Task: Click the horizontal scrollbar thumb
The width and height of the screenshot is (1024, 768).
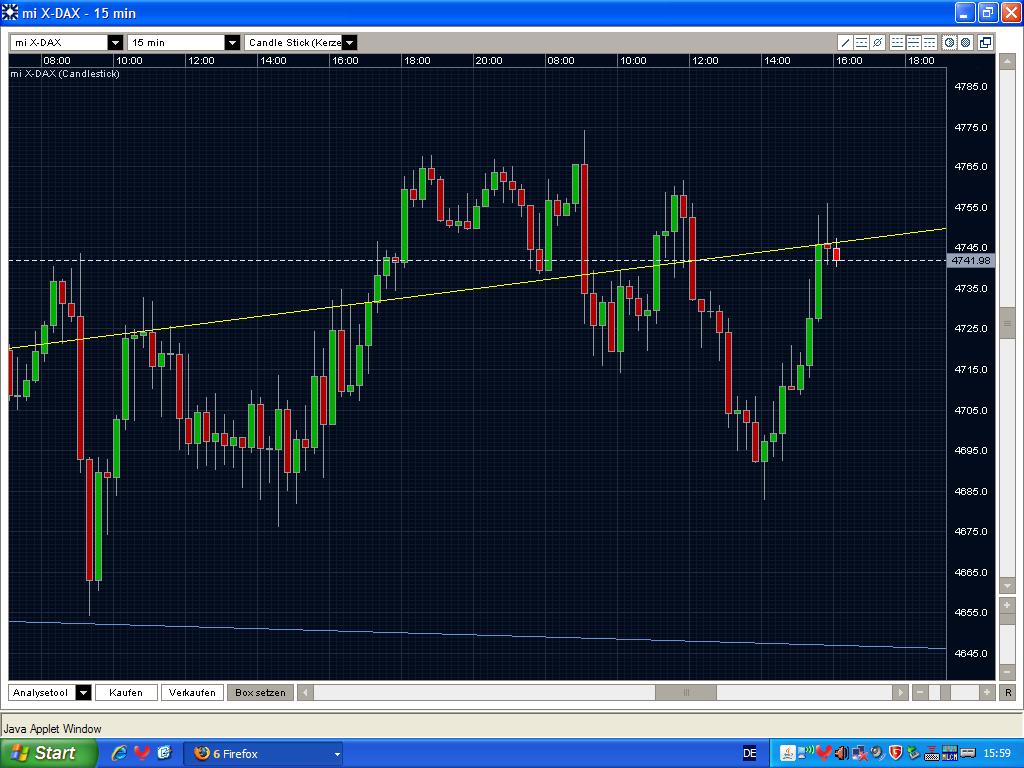Action: click(686, 692)
